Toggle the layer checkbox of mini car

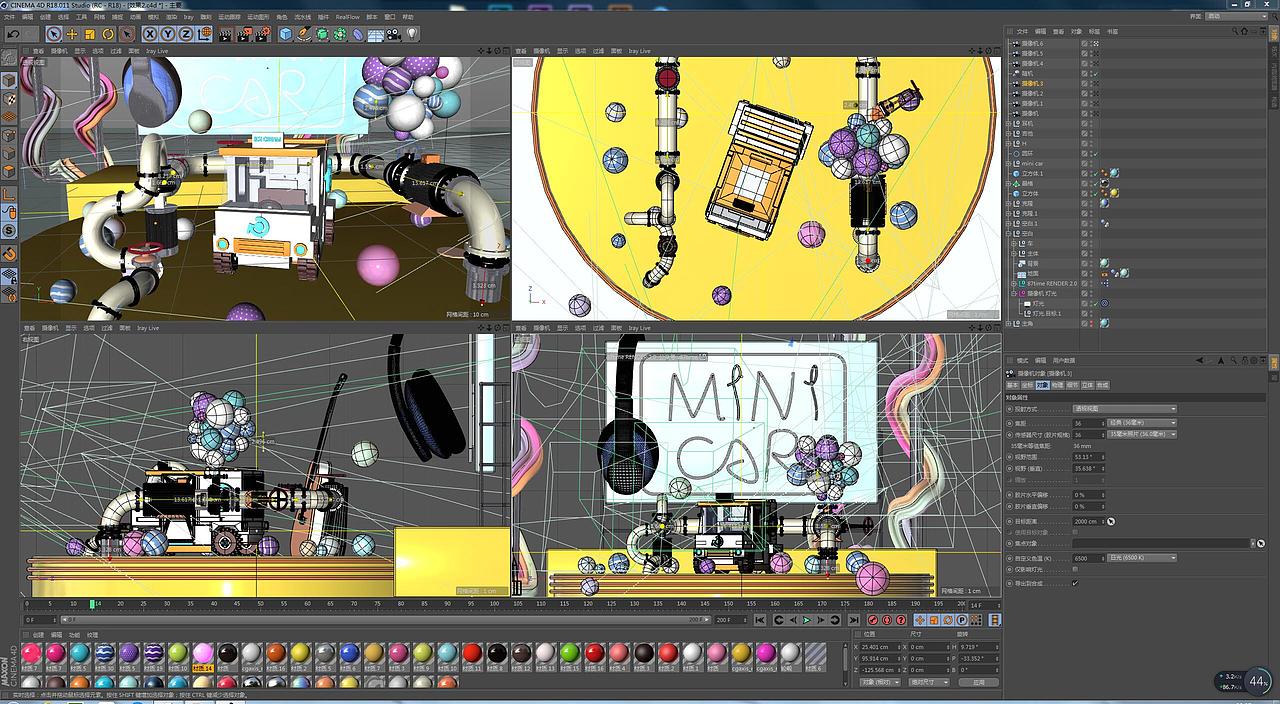point(1084,163)
